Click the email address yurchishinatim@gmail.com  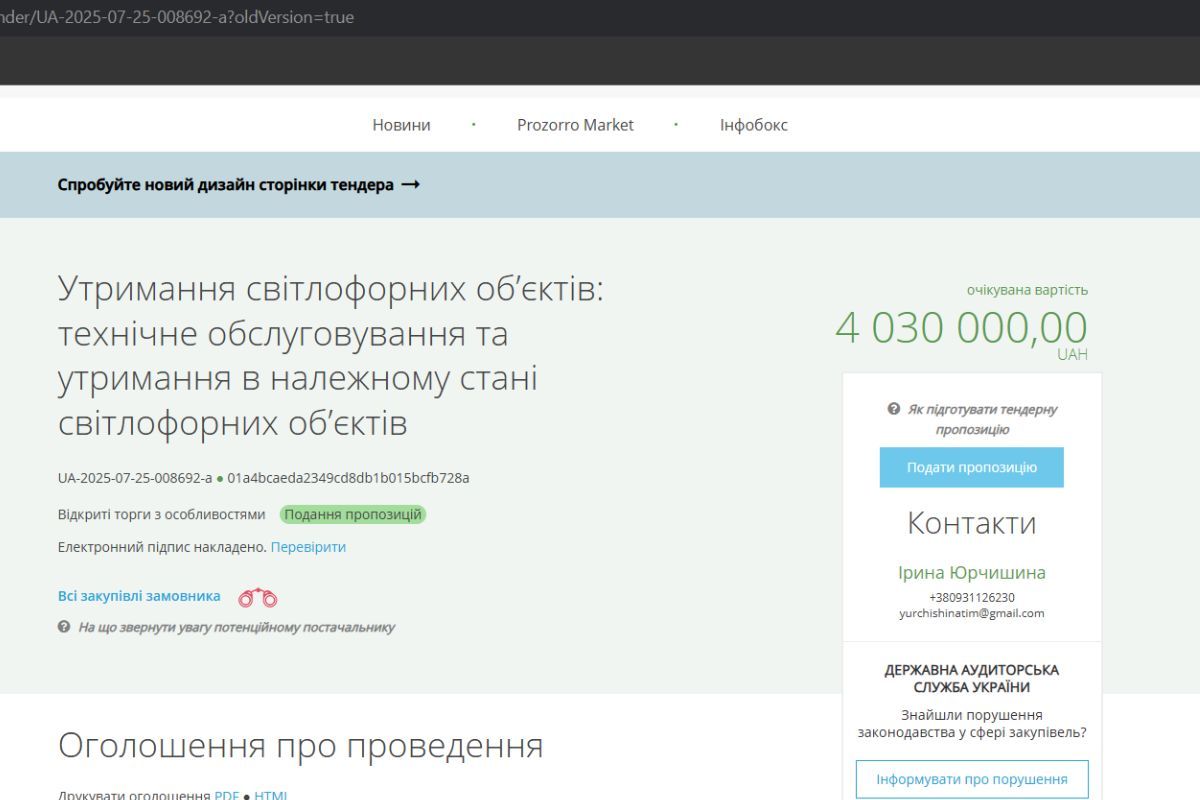click(969, 612)
